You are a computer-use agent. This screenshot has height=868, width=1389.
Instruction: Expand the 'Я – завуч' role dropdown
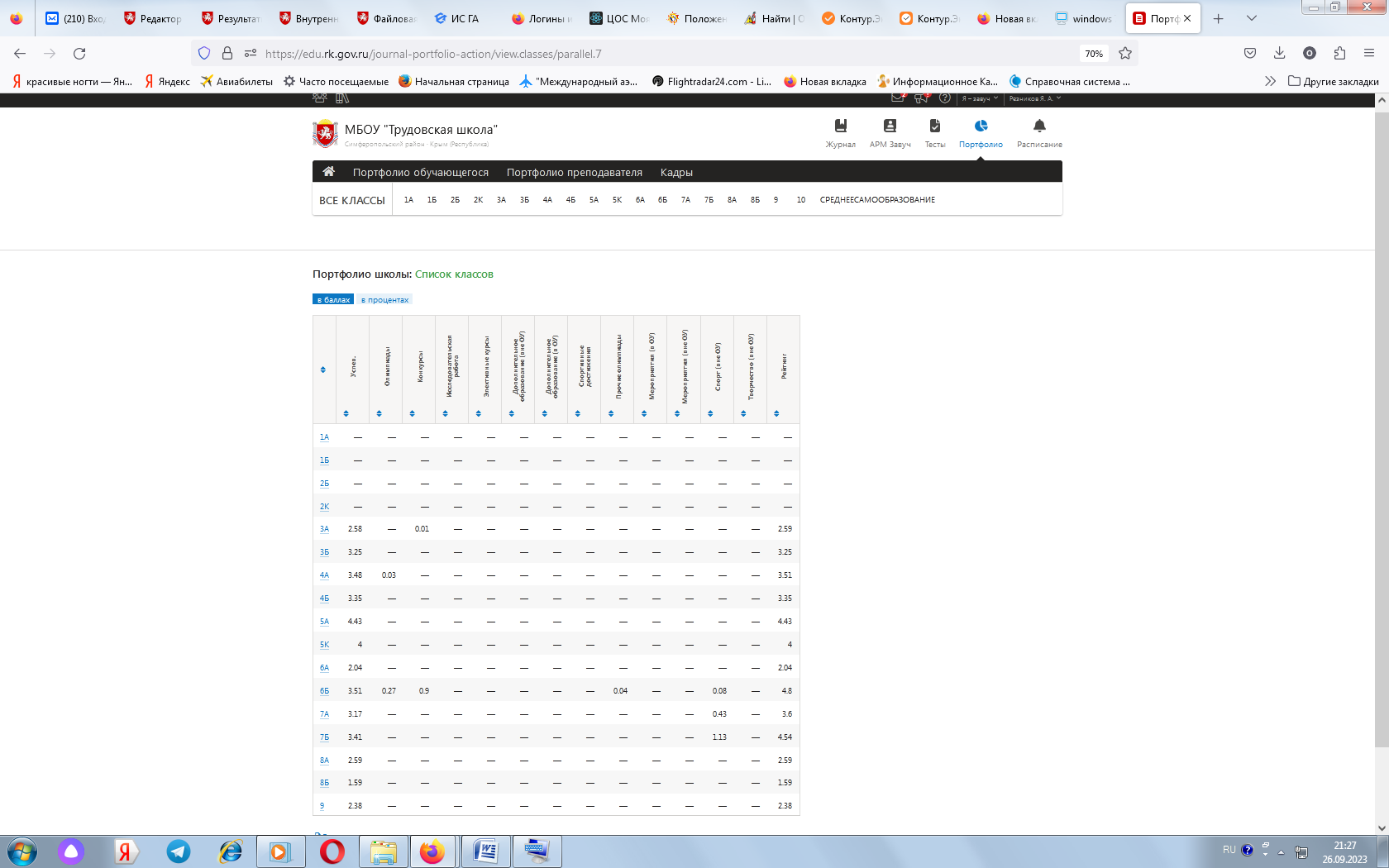click(980, 98)
